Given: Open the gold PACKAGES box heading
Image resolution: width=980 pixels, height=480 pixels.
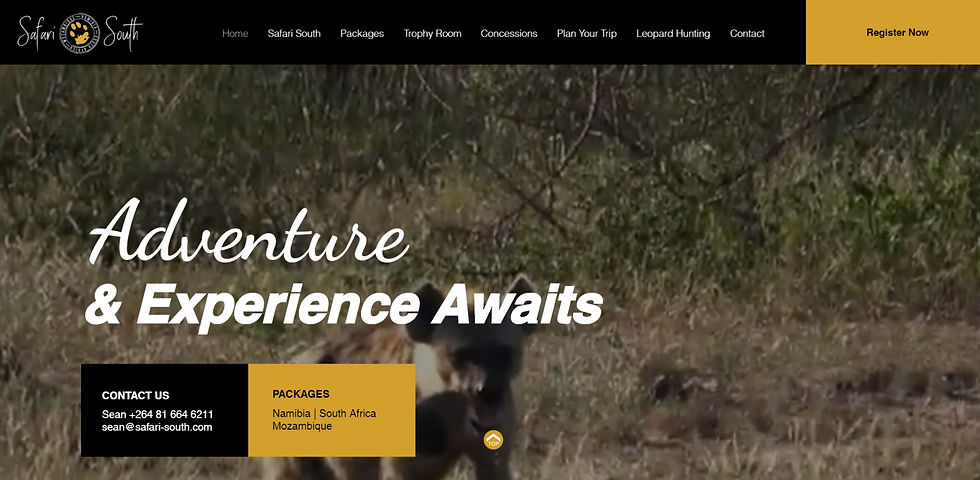Looking at the screenshot, I should pos(301,394).
